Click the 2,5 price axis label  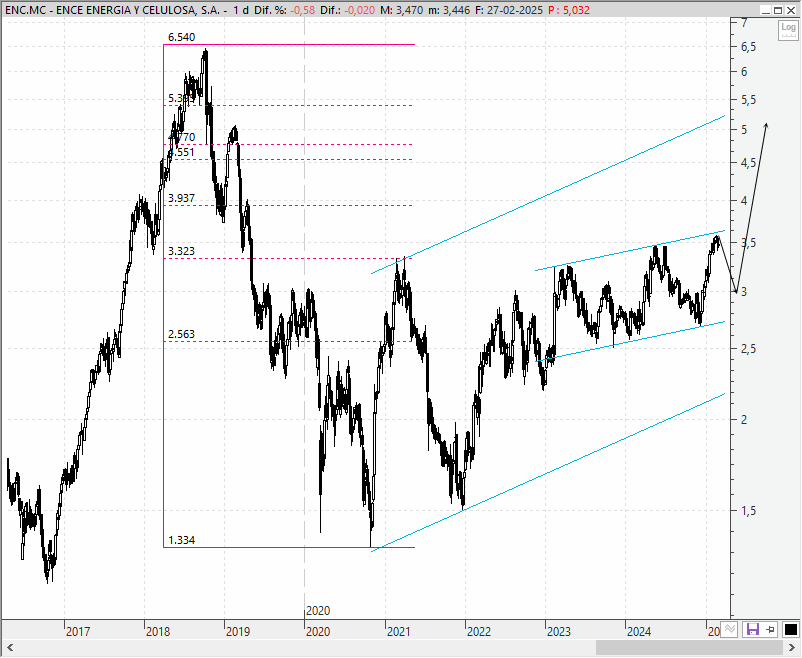[748, 349]
